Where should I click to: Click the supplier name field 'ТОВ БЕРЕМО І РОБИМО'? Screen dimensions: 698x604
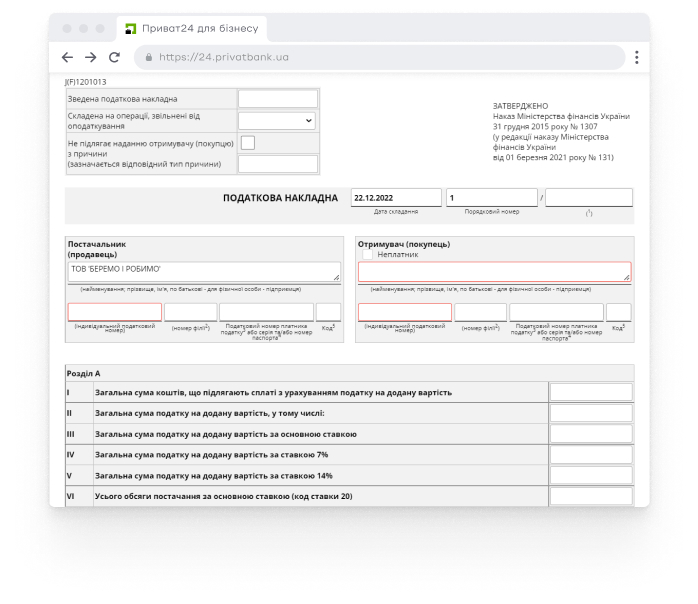click(204, 271)
